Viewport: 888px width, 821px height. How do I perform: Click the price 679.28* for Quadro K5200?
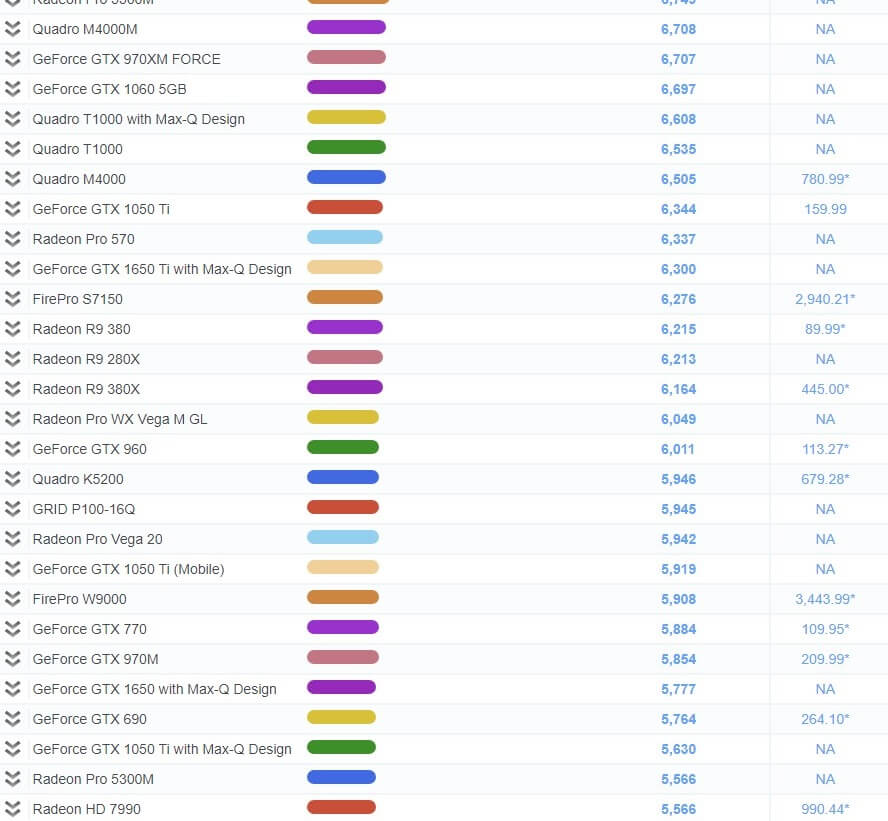pos(825,480)
